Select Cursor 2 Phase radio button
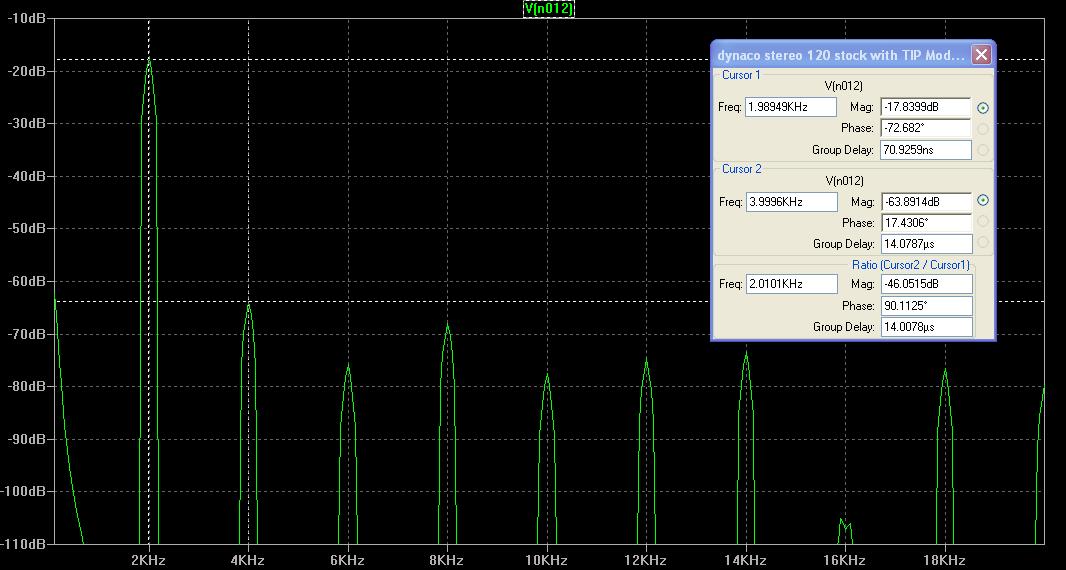 (982, 222)
